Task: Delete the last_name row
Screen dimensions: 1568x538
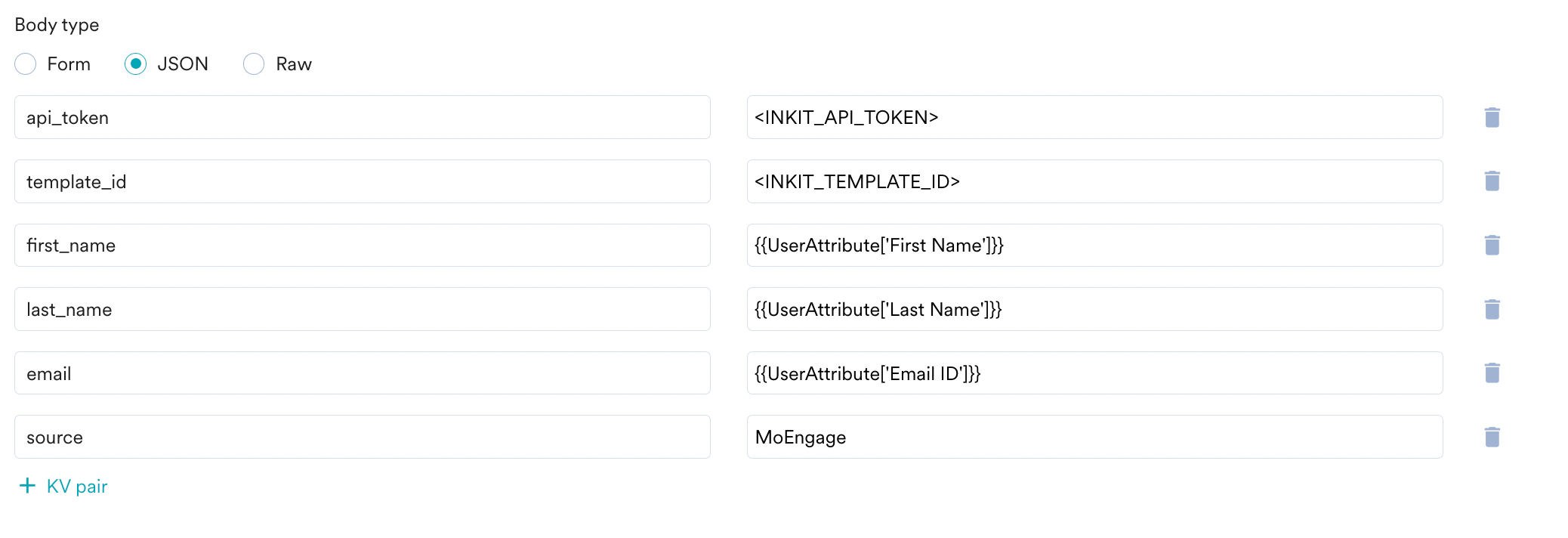Action: click(1492, 309)
